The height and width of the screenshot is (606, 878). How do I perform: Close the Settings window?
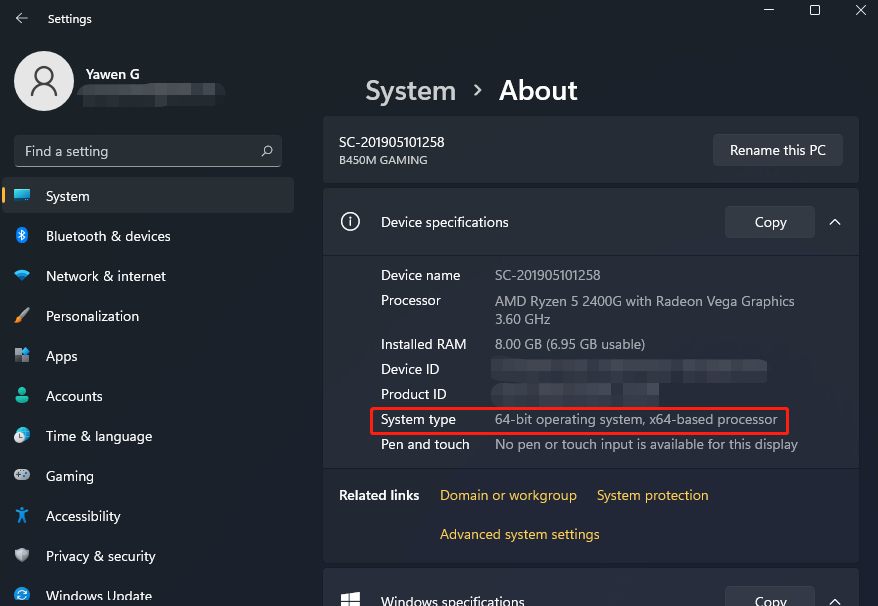coord(861,10)
